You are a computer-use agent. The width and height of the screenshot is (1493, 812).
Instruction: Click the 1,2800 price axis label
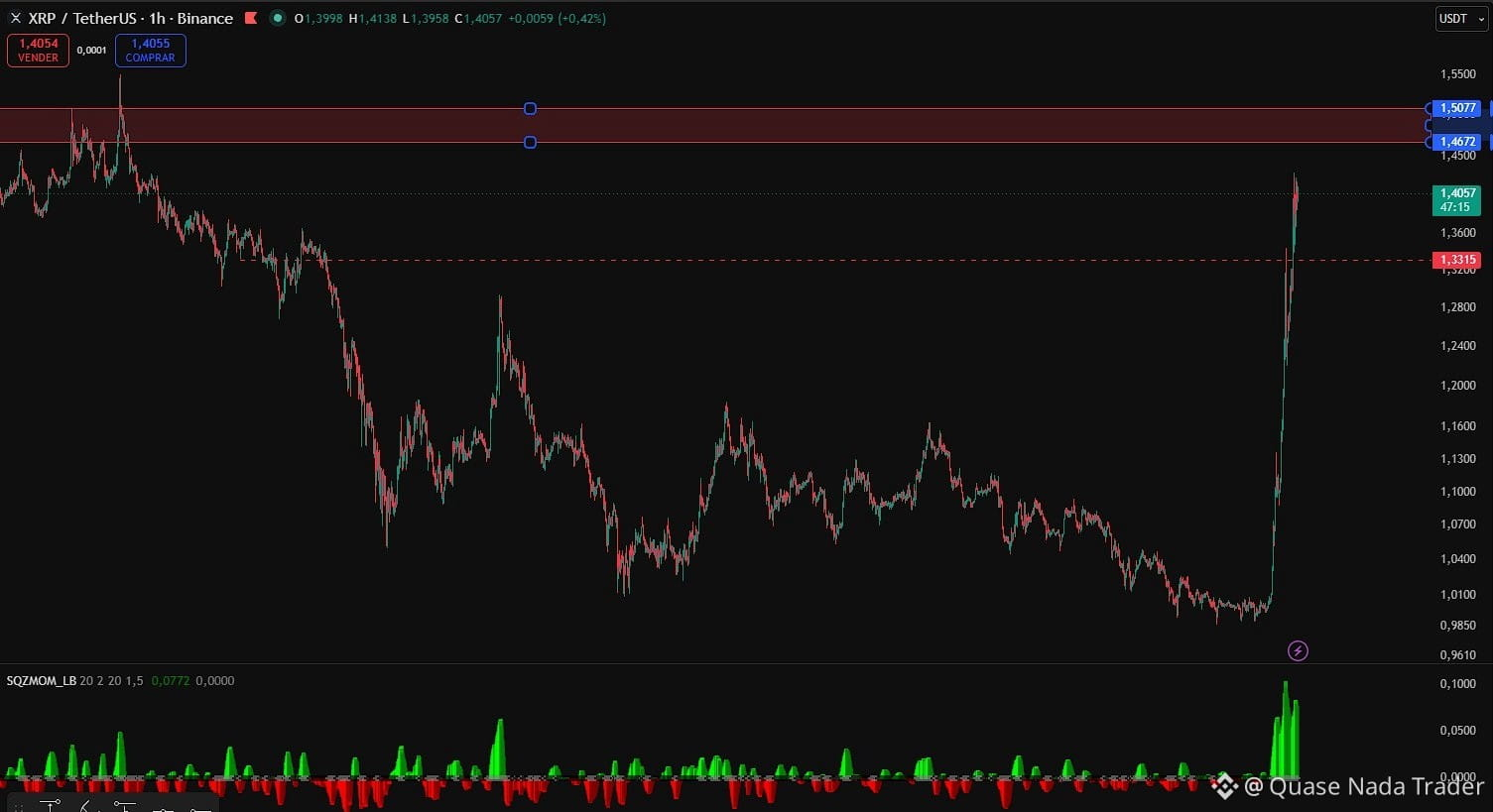tap(1458, 307)
